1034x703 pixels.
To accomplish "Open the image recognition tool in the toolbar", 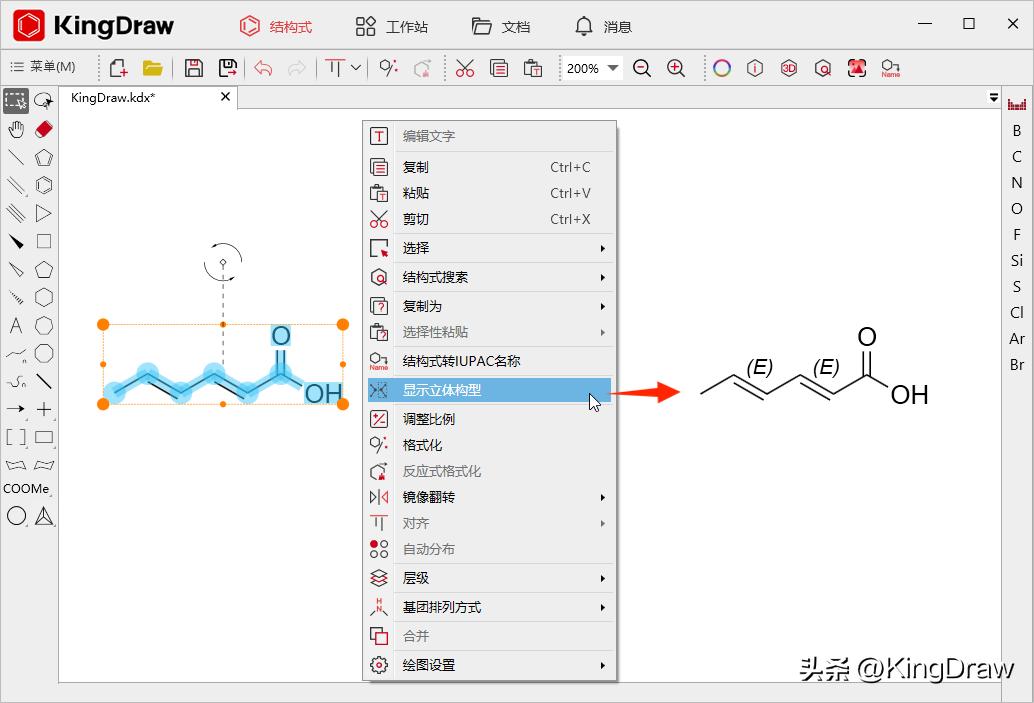I will [x=856, y=68].
